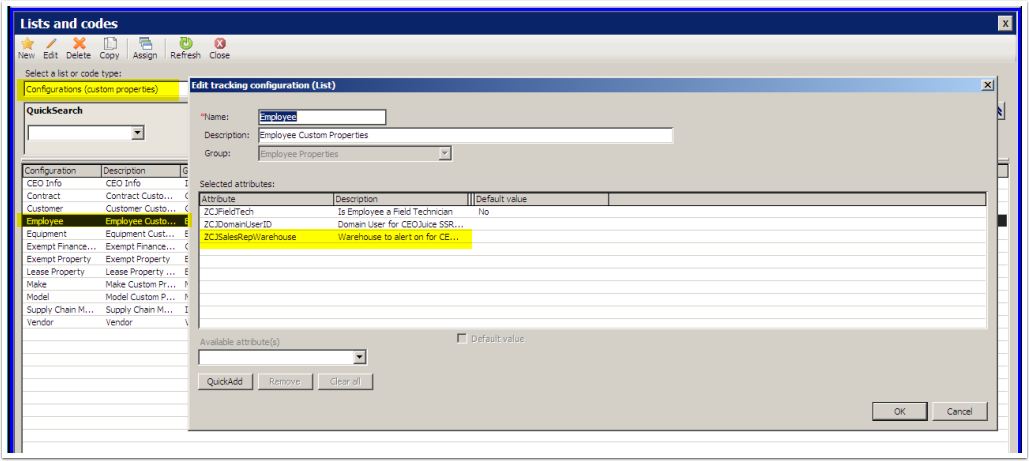The image size is (1029, 461).
Task: Select the Model configuration row
Action: pyautogui.click(x=106, y=297)
